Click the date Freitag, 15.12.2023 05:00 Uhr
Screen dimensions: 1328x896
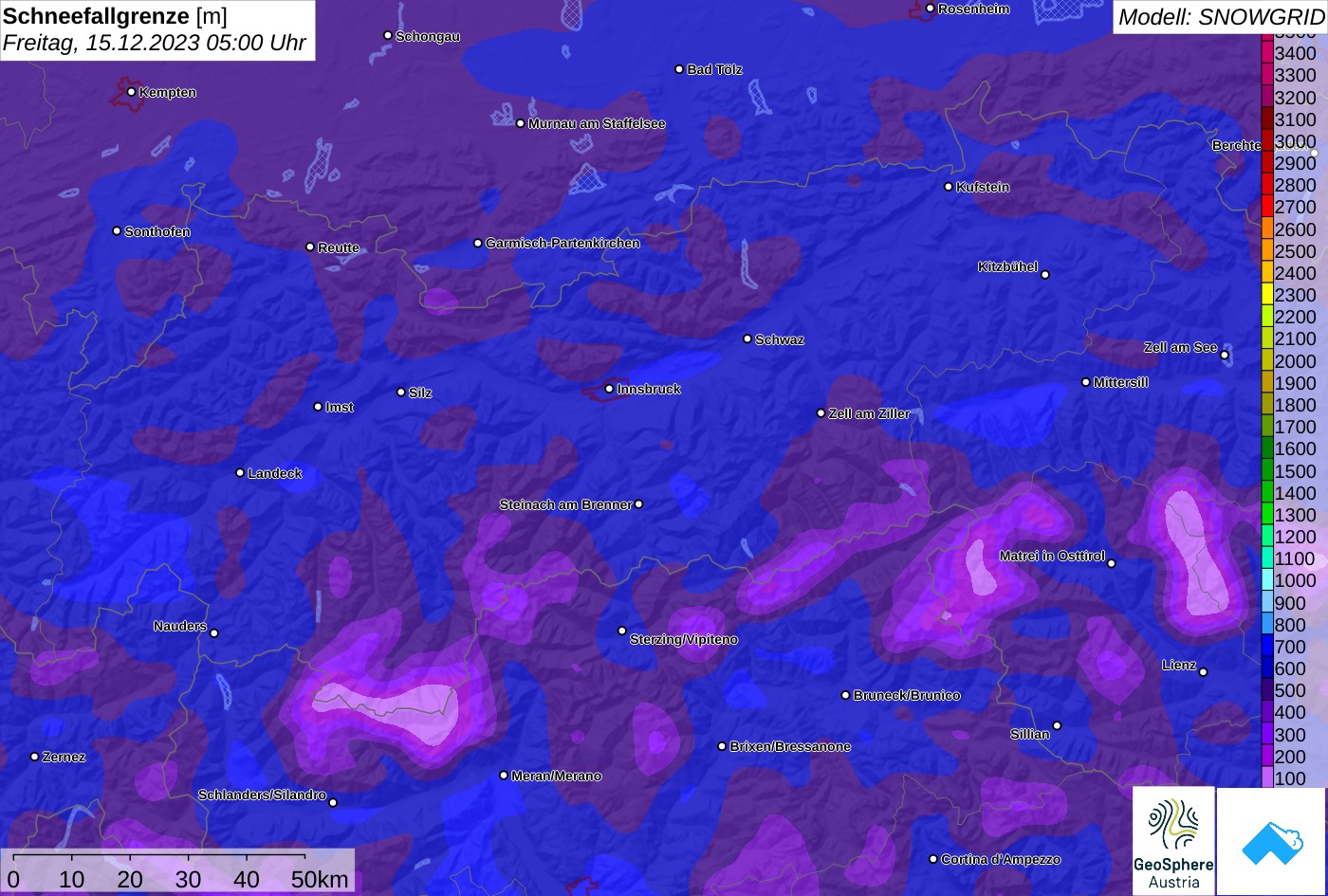[x=155, y=44]
